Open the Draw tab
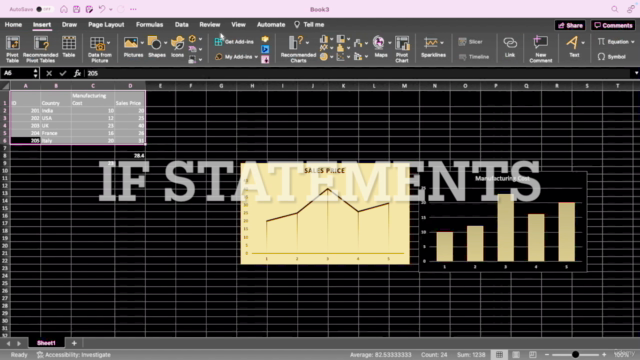 point(69,24)
